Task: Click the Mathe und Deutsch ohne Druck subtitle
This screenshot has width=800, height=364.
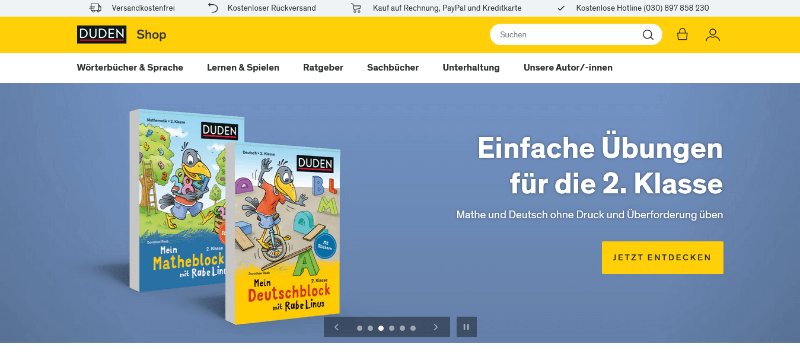Action: point(589,215)
